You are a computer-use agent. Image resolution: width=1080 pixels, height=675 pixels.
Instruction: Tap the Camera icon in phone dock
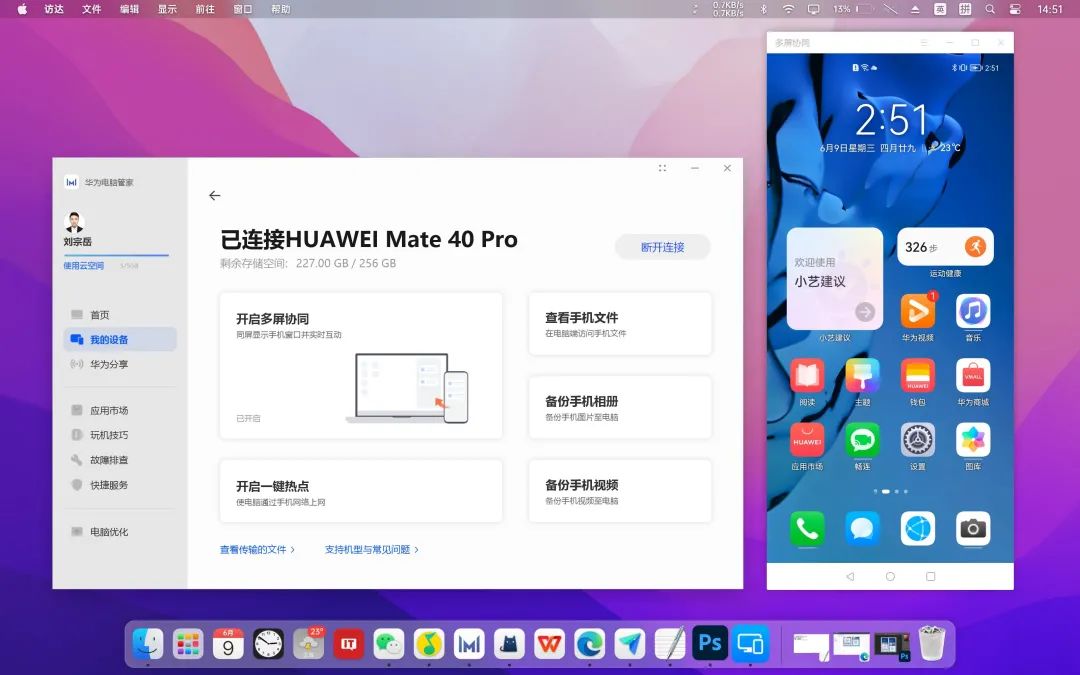click(973, 529)
